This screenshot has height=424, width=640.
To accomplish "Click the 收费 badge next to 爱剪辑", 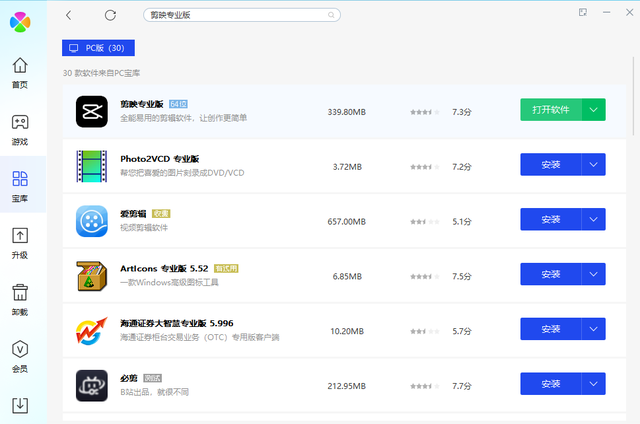I will click(161, 213).
